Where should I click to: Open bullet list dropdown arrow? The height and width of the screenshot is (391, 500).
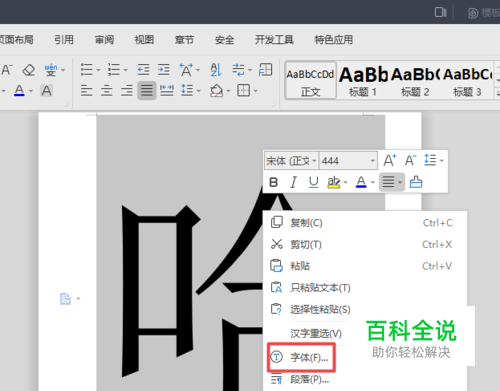click(x=98, y=70)
